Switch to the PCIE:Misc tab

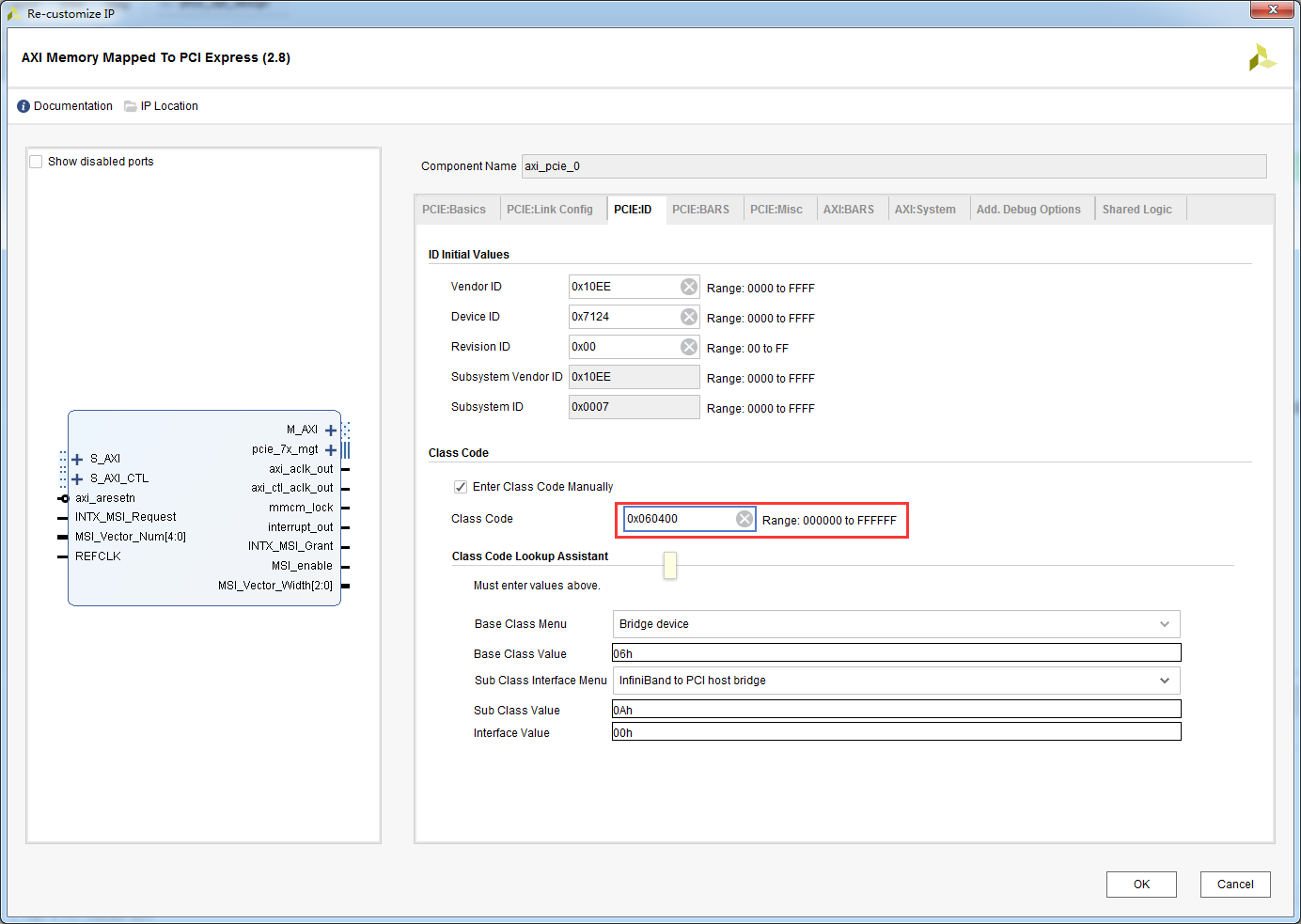tap(776, 210)
